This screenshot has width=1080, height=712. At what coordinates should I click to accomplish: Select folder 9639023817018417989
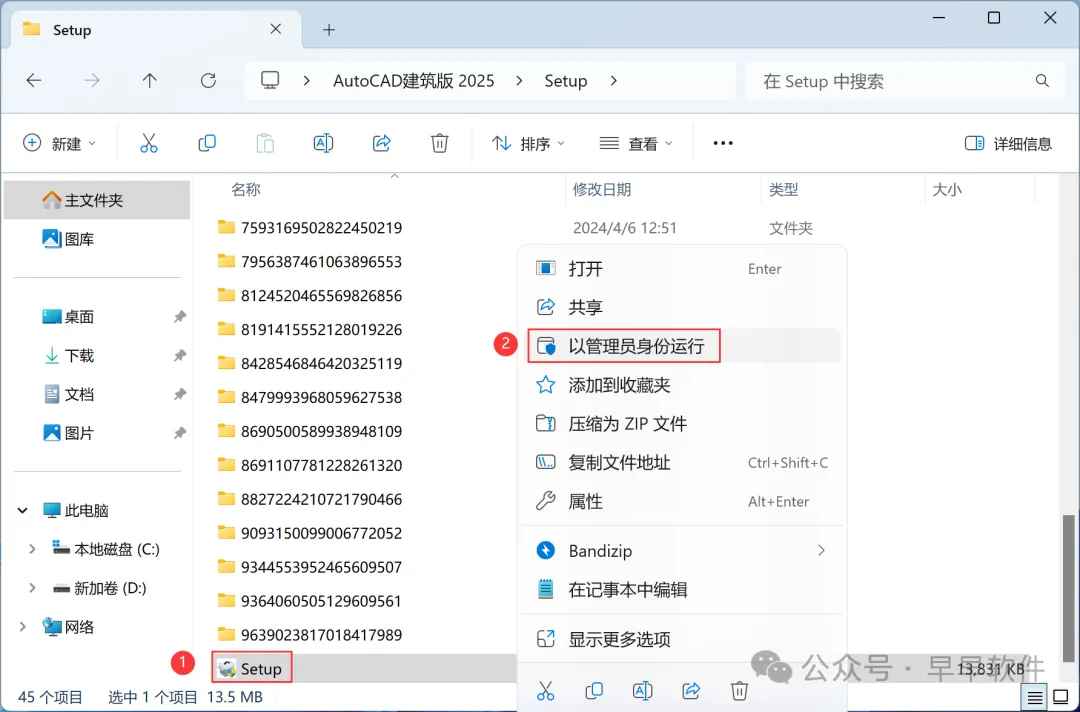click(x=310, y=635)
